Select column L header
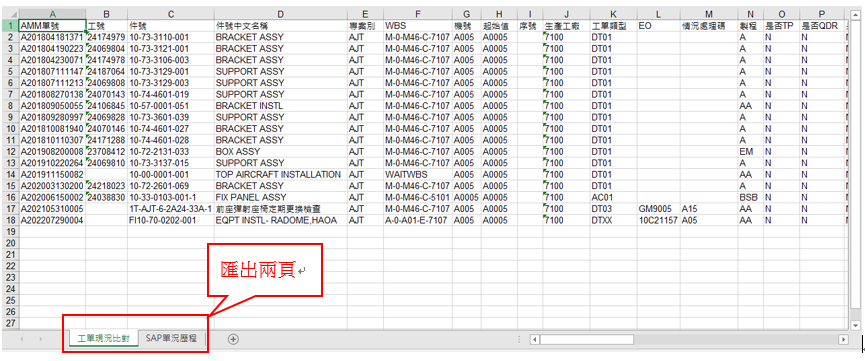Screen dimensions: 865x361 (x=658, y=14)
